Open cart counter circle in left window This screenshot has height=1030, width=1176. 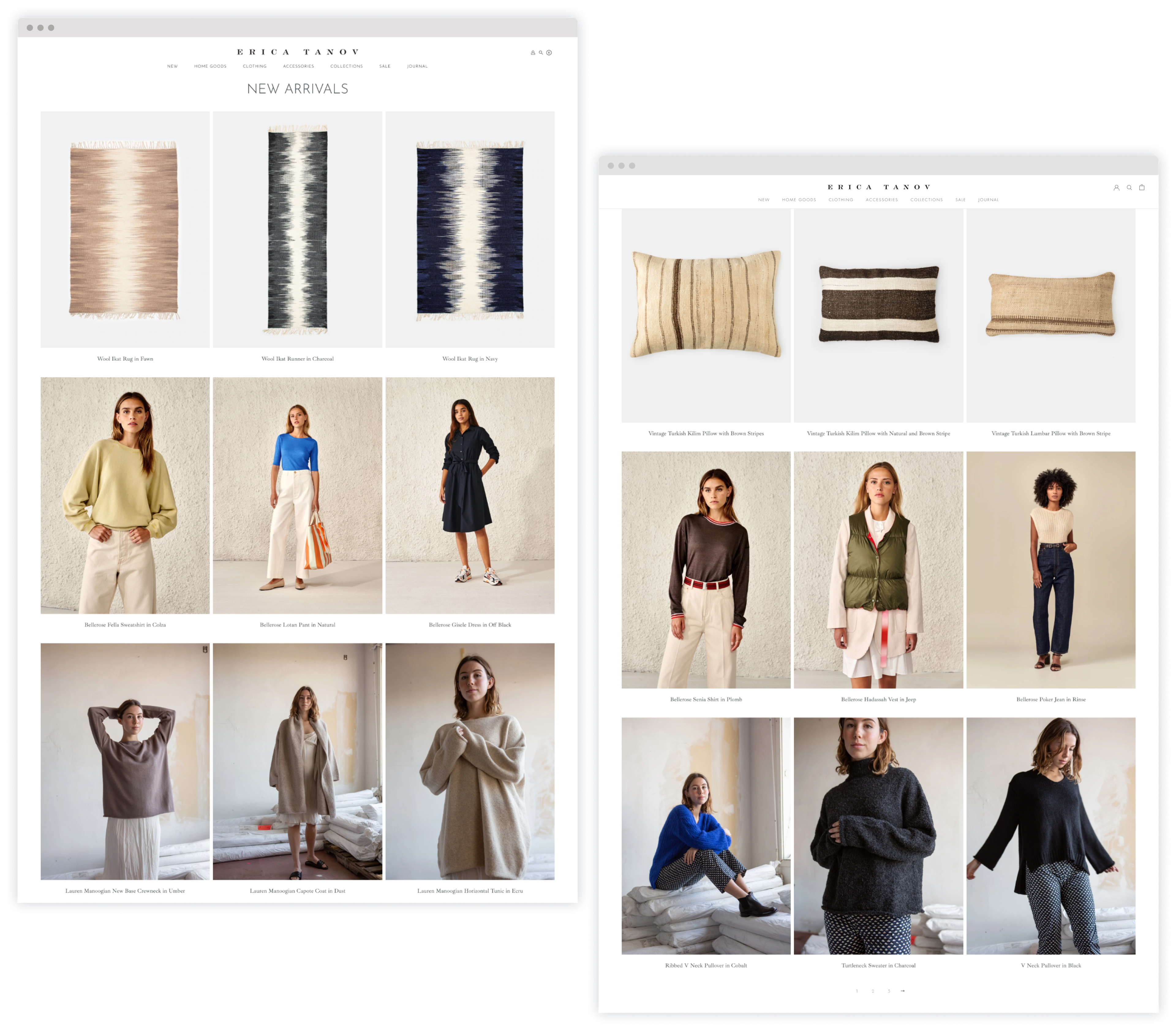tap(549, 53)
